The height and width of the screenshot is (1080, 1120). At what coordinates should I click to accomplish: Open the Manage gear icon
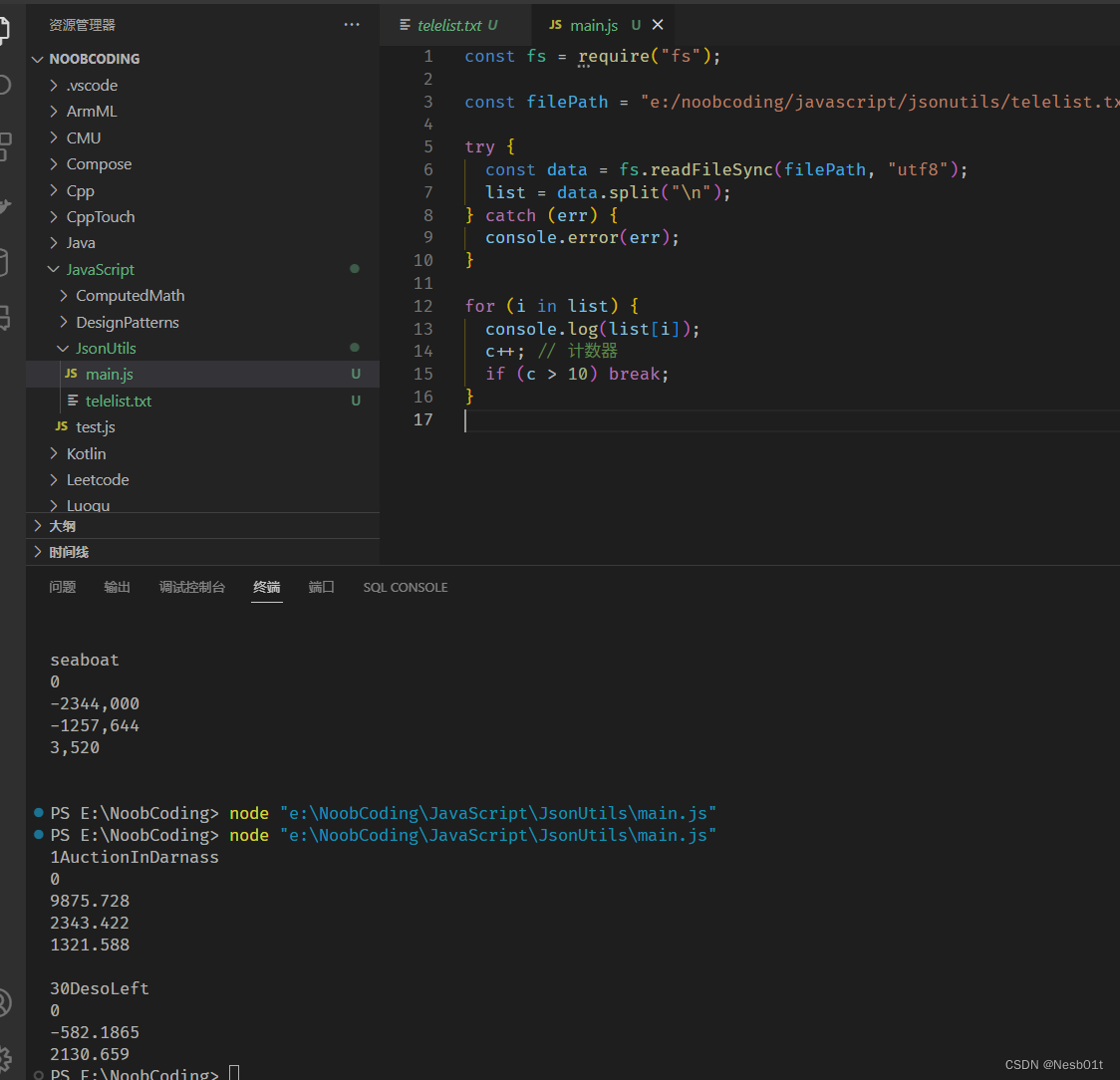point(4,1059)
